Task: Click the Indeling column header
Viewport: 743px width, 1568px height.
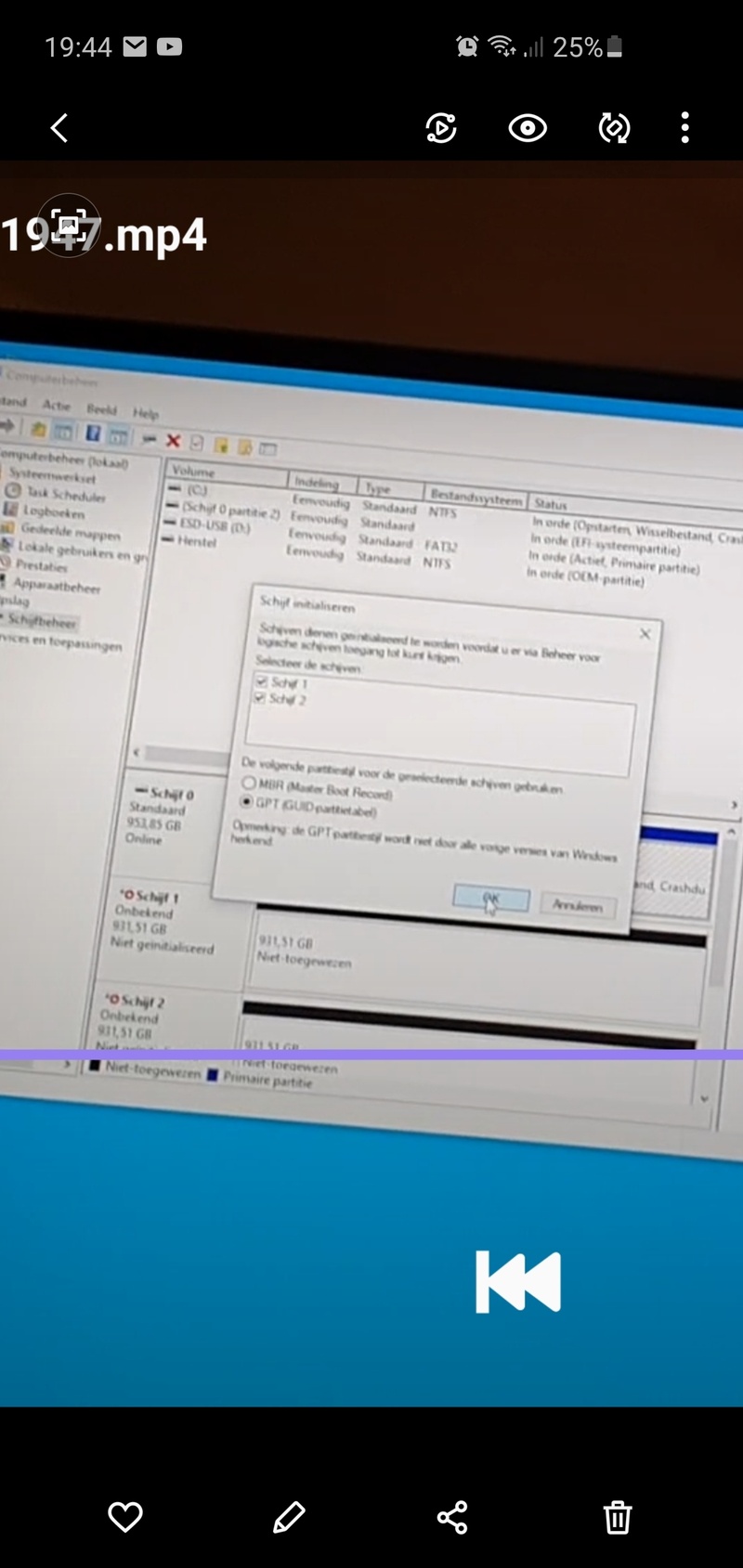Action: point(322,483)
